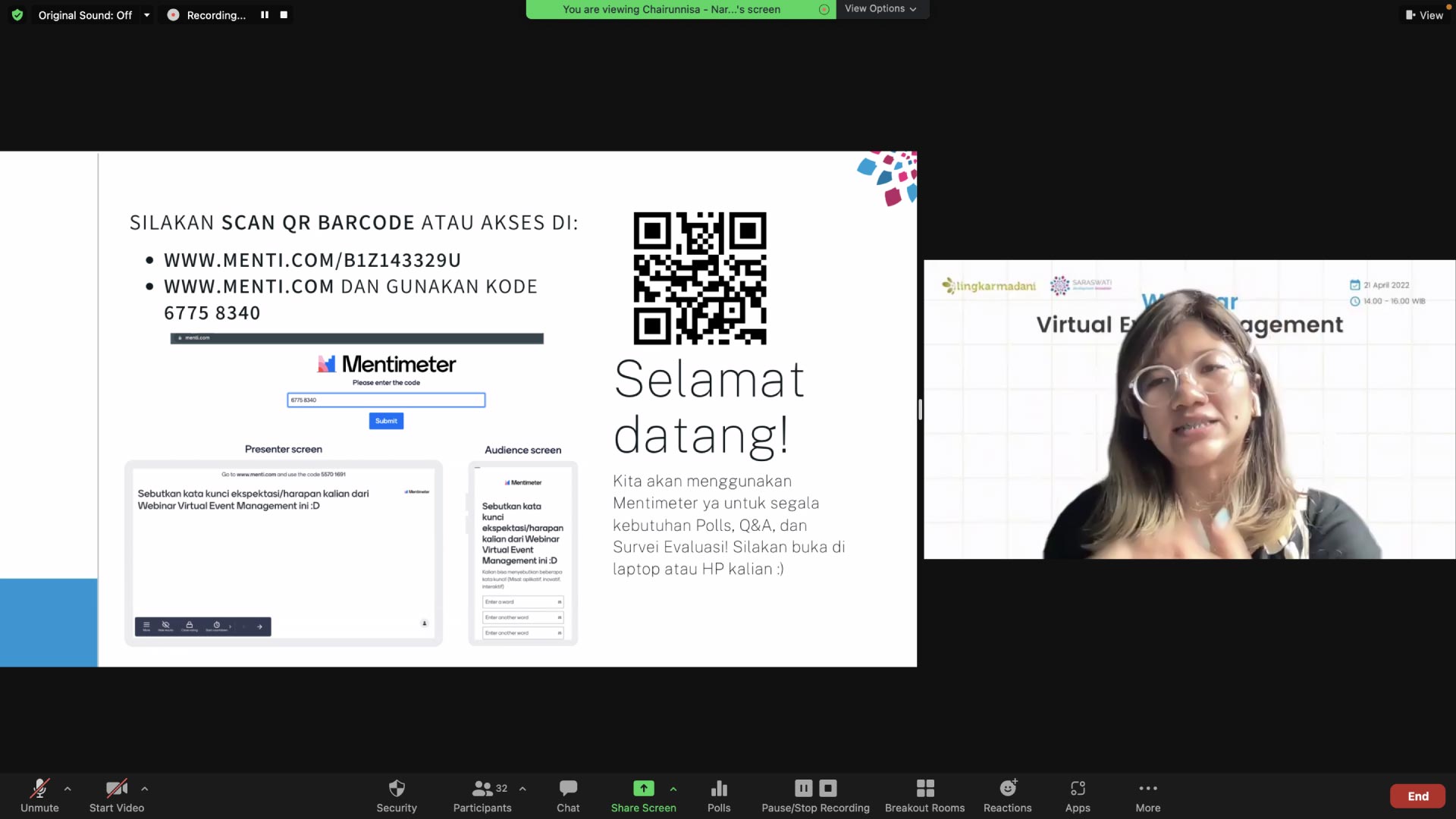
Task: Click the Audience screen label
Action: 523,450
